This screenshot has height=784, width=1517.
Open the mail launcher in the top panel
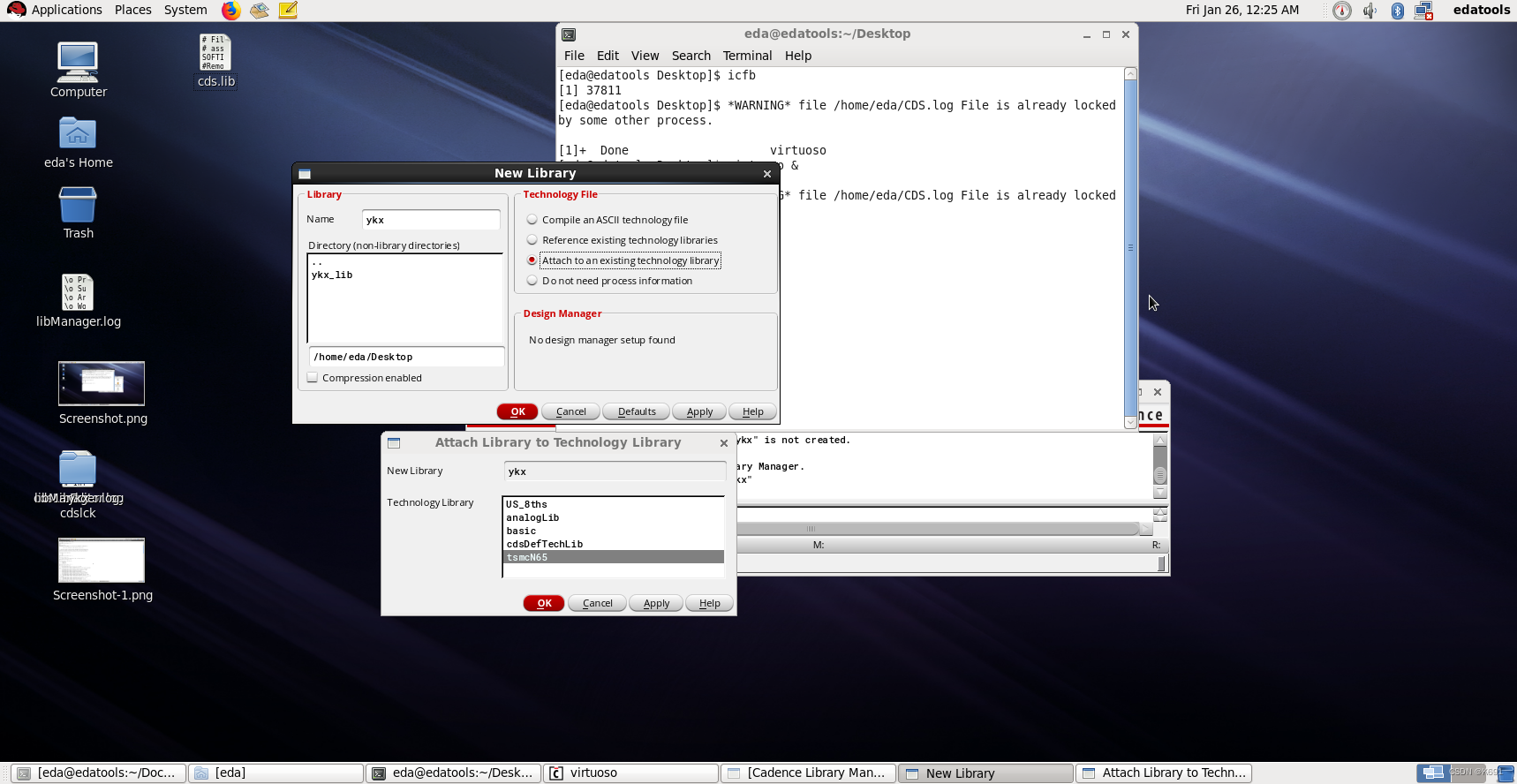pos(259,11)
